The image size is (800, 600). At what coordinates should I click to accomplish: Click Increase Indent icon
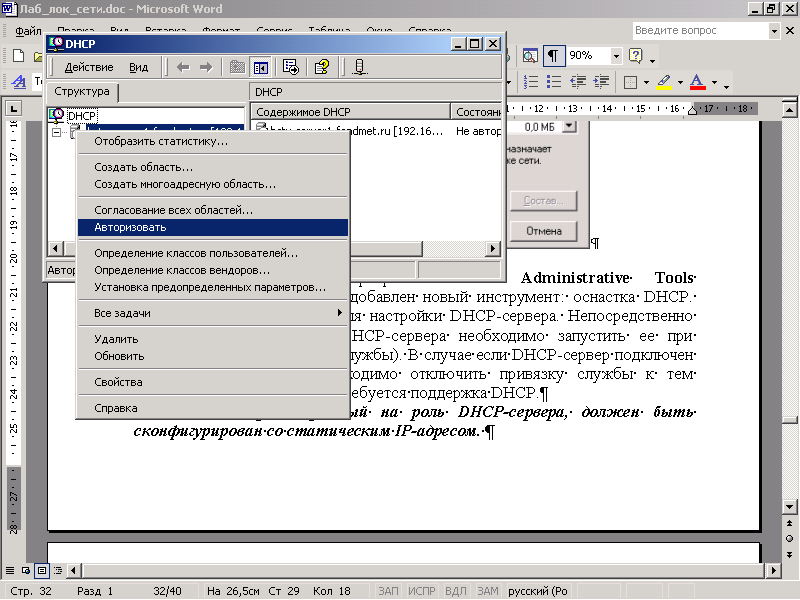[602, 82]
